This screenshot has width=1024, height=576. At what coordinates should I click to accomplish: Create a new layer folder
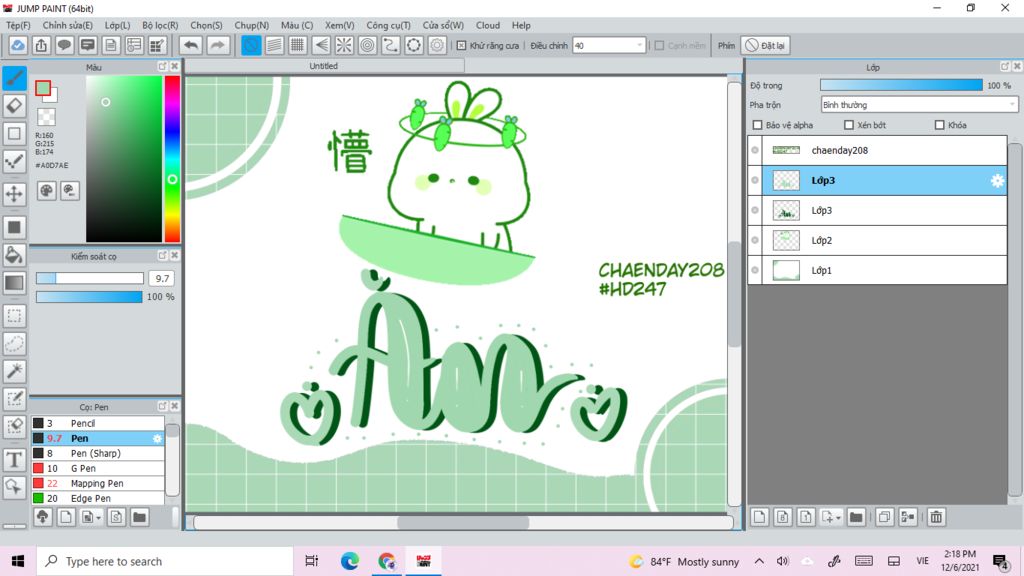[x=856, y=517]
